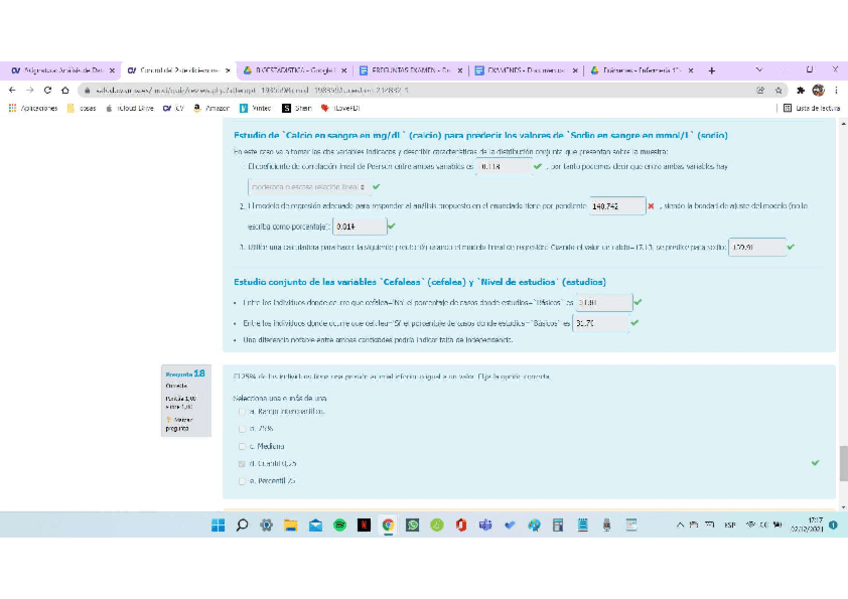Click the taskbar search magnifier icon

[x=242, y=525]
